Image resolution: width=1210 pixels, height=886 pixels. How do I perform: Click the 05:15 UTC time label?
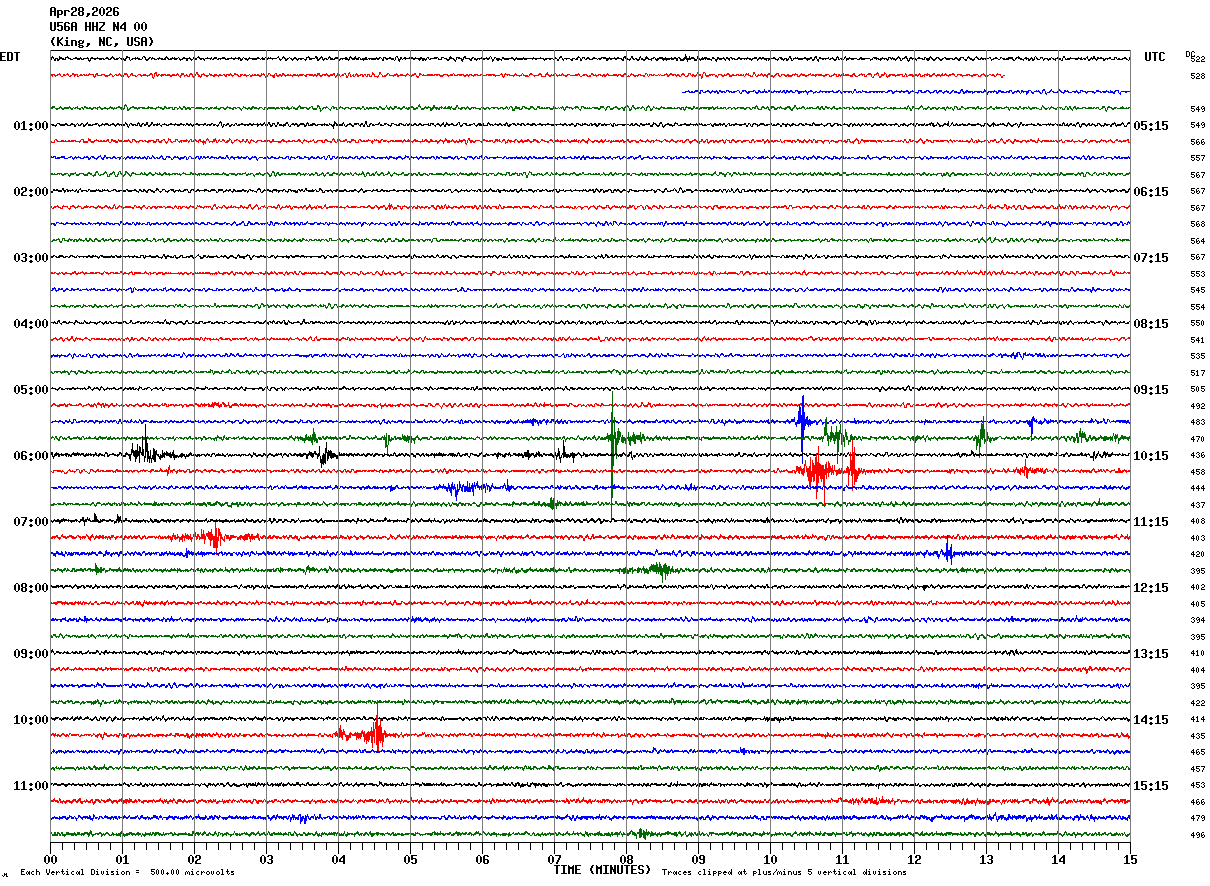coord(1151,126)
